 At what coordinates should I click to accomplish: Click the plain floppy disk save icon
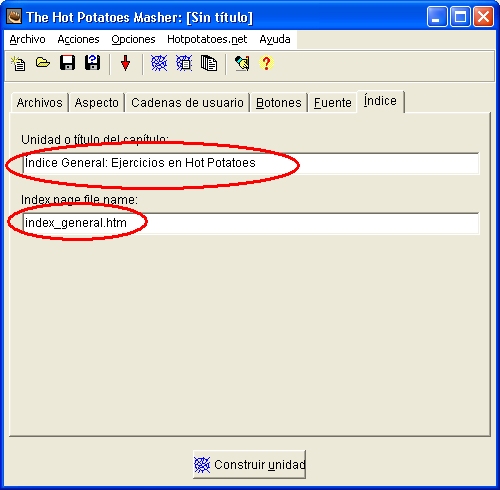(67, 63)
